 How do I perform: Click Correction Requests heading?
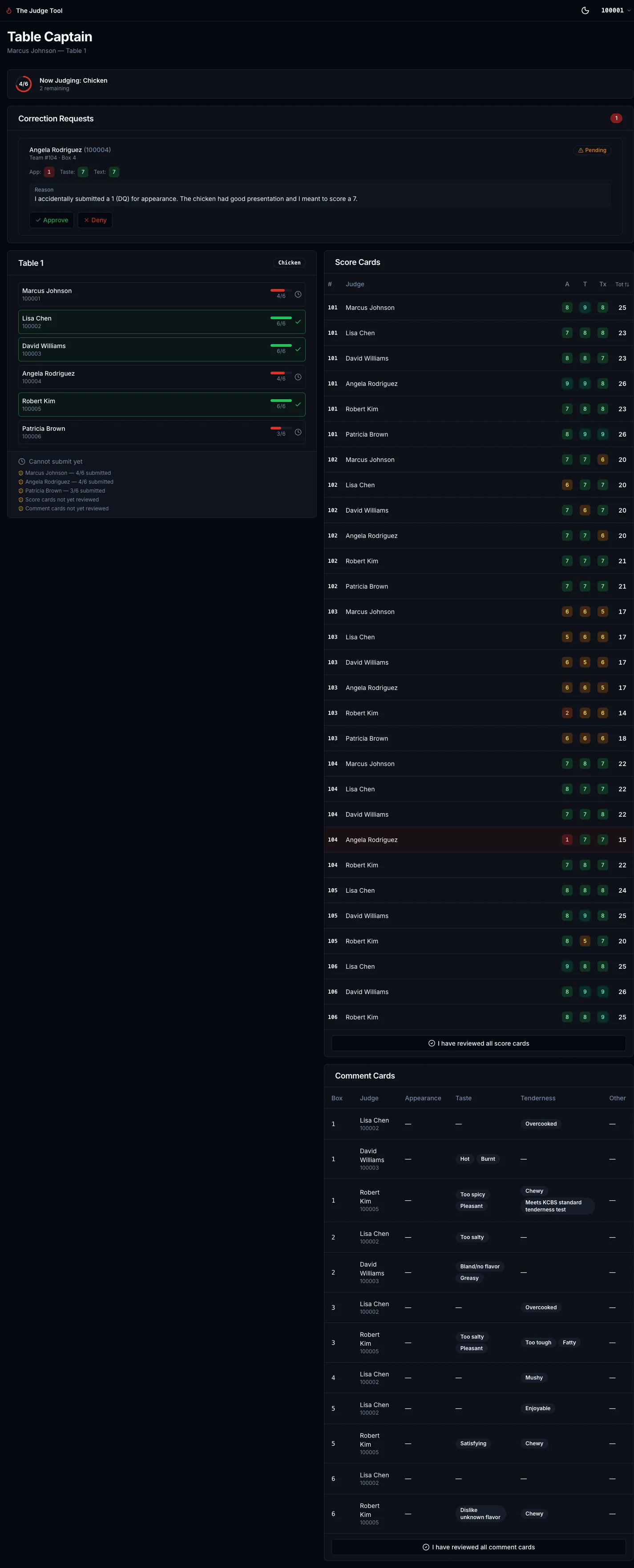pyautogui.click(x=56, y=119)
